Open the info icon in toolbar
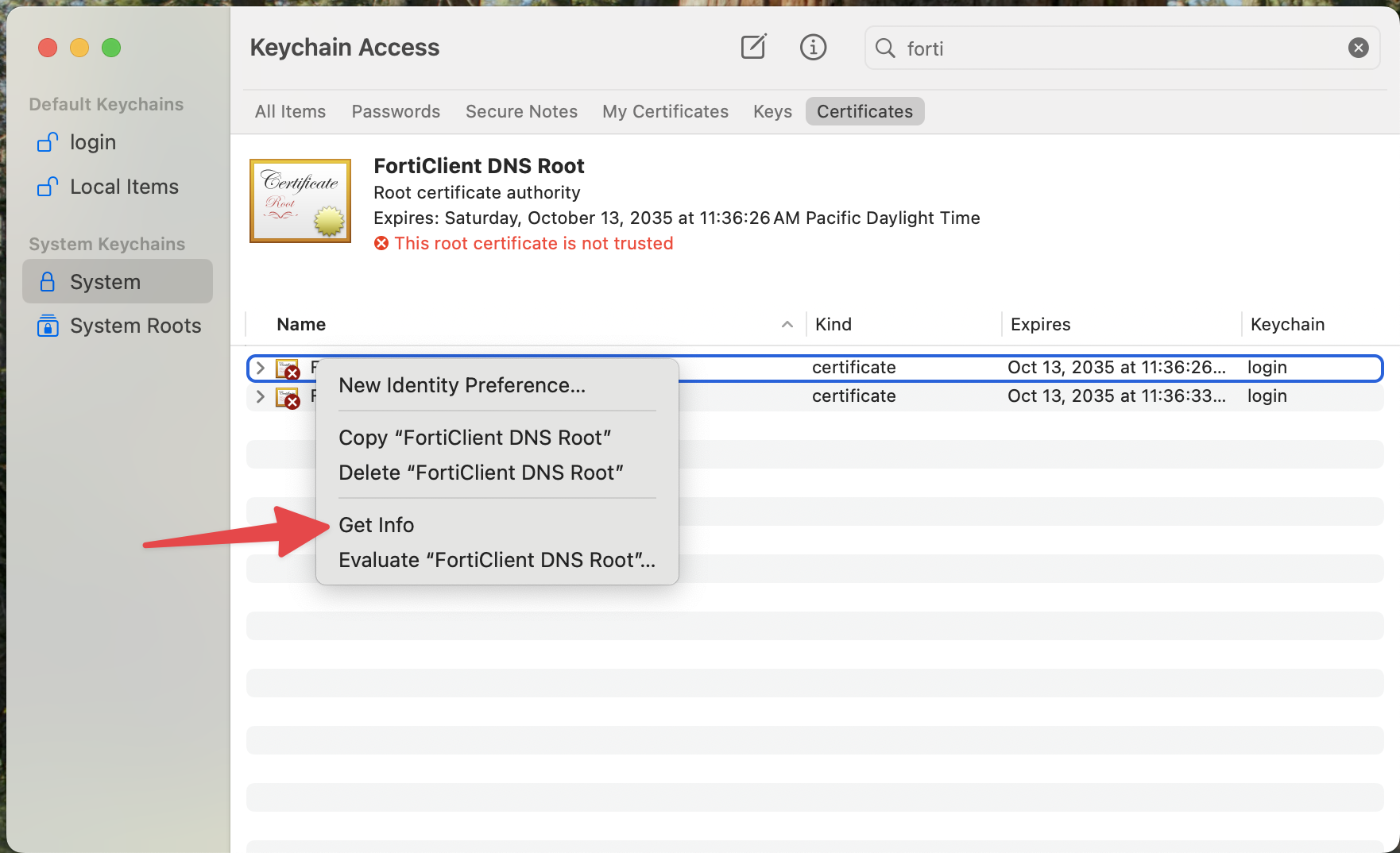The width and height of the screenshot is (1400, 853). pyautogui.click(x=813, y=48)
